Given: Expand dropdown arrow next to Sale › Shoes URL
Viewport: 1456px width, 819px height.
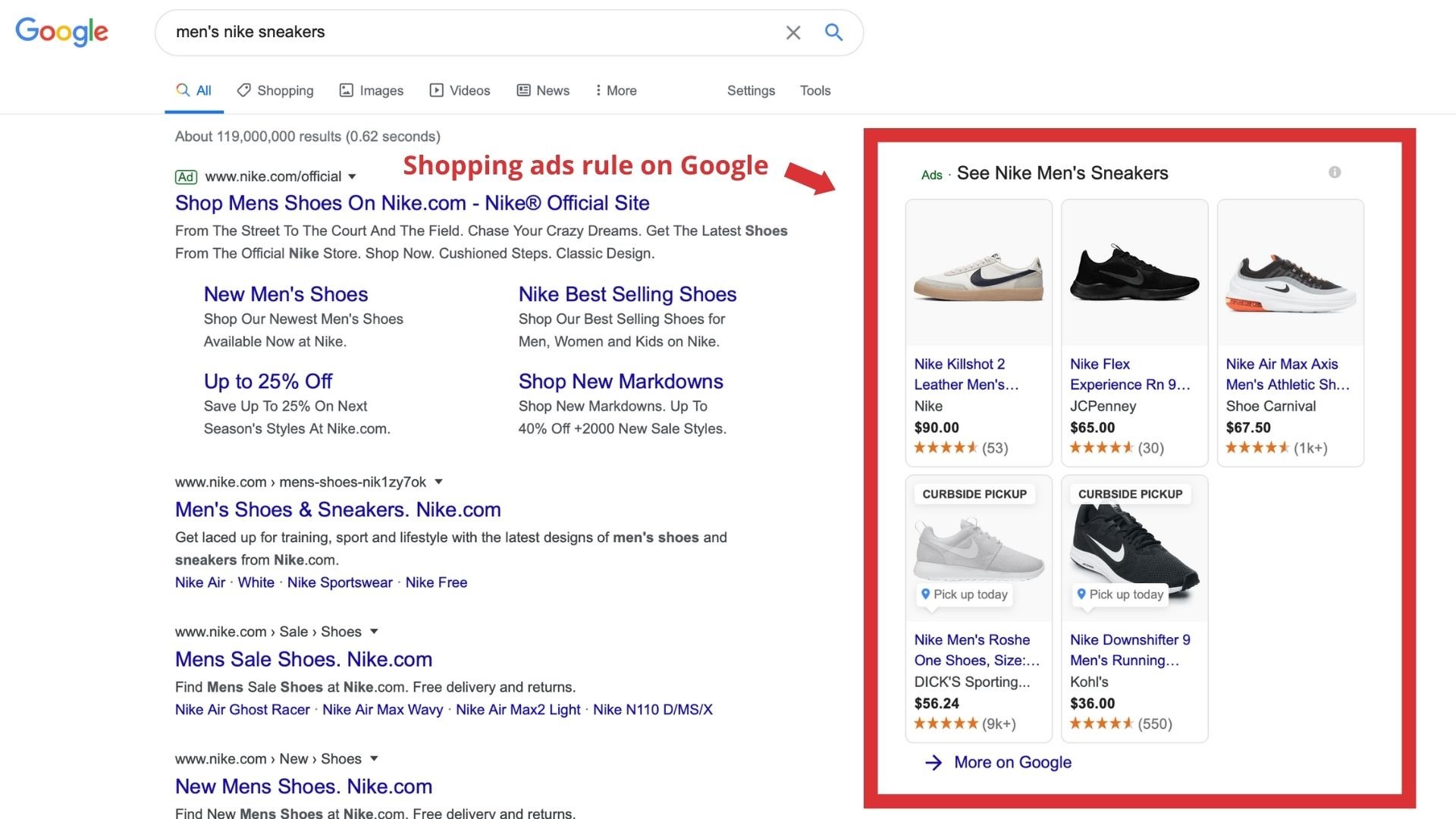Looking at the screenshot, I should [374, 631].
